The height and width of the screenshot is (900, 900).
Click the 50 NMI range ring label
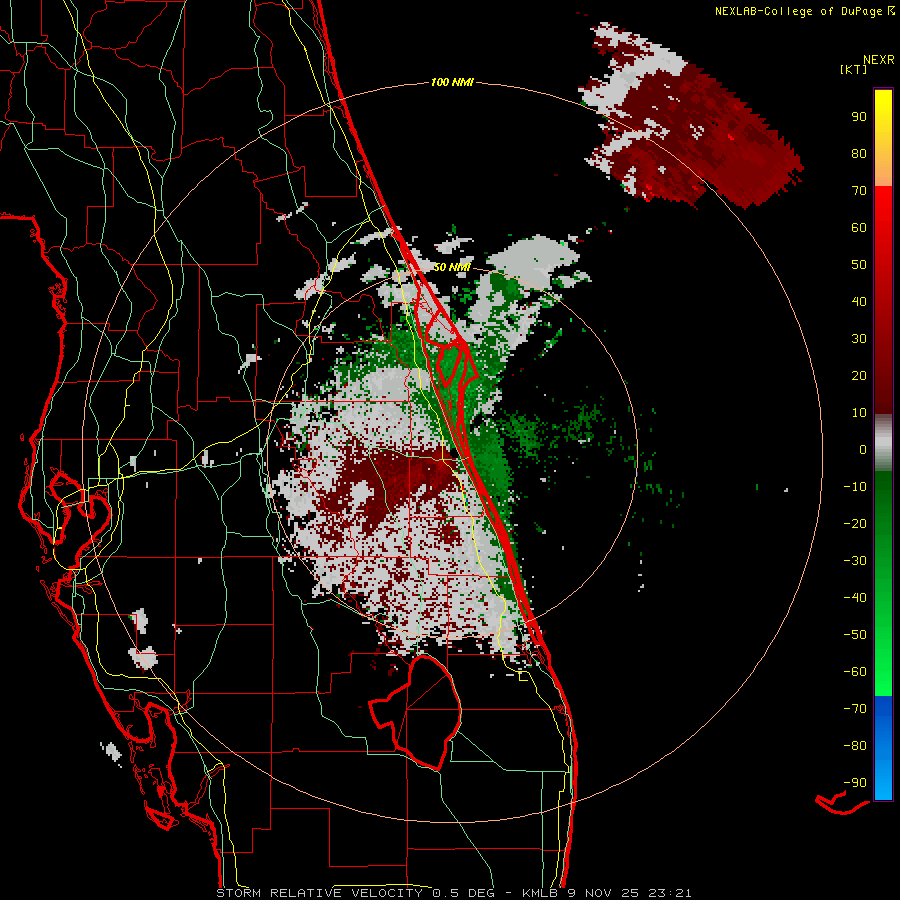coord(452,267)
